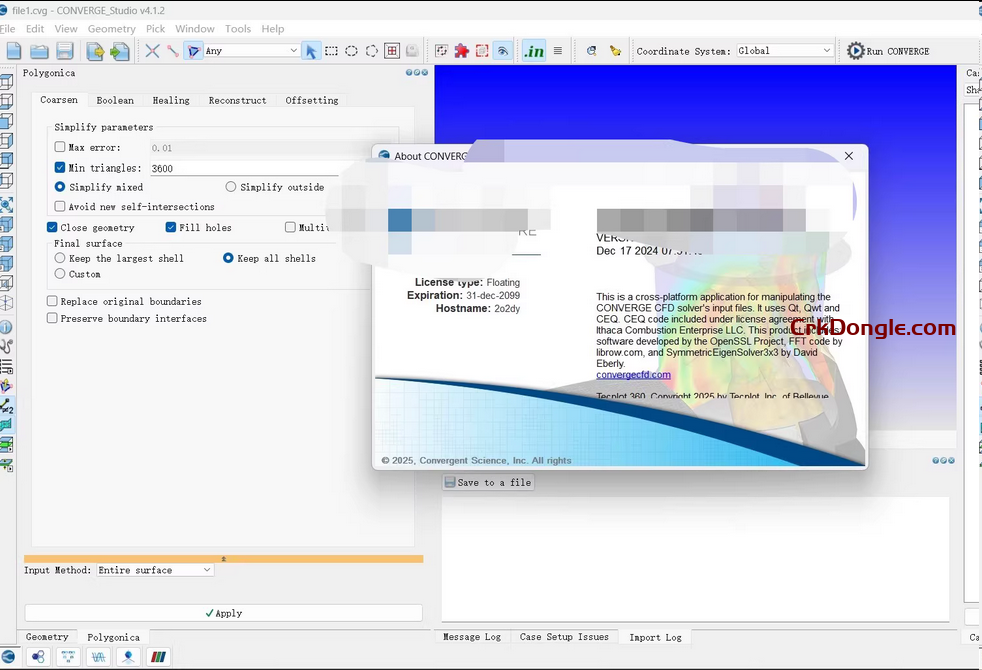Viewport: 982px width, 670px height.
Task: Open the convergecfd.com link
Action: coord(633,375)
